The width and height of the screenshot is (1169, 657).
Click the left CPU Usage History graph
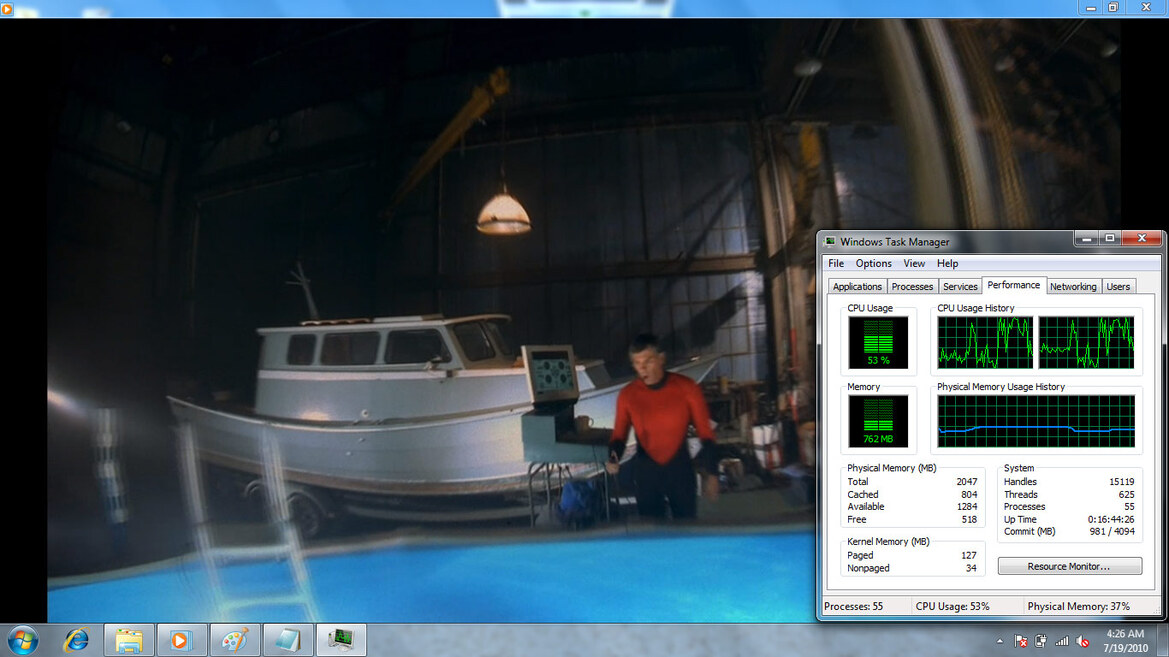(985, 342)
